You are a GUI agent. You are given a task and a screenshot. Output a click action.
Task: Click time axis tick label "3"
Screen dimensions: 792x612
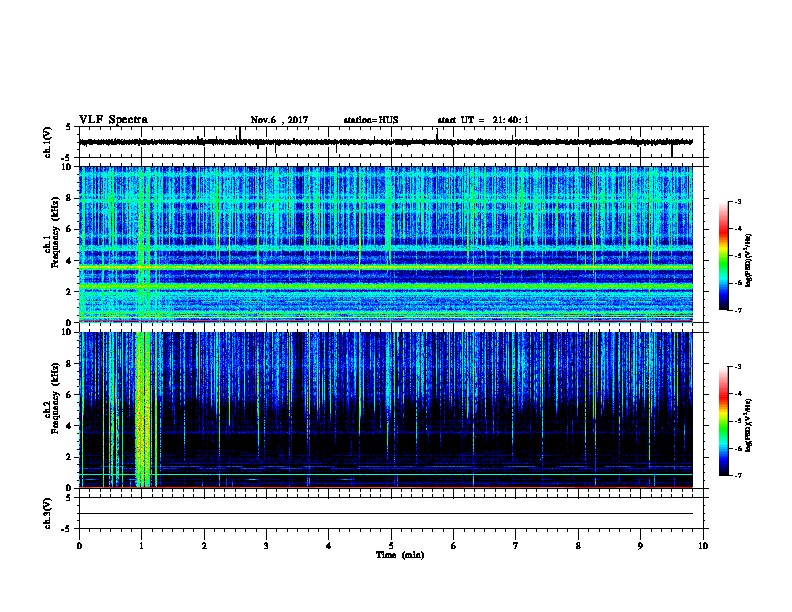coord(266,546)
